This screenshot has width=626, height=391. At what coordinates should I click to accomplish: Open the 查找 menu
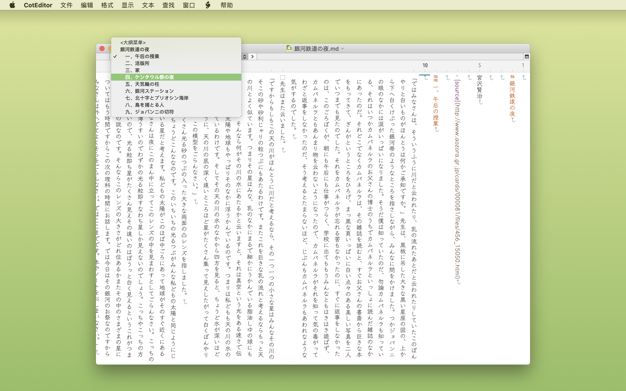click(x=168, y=5)
